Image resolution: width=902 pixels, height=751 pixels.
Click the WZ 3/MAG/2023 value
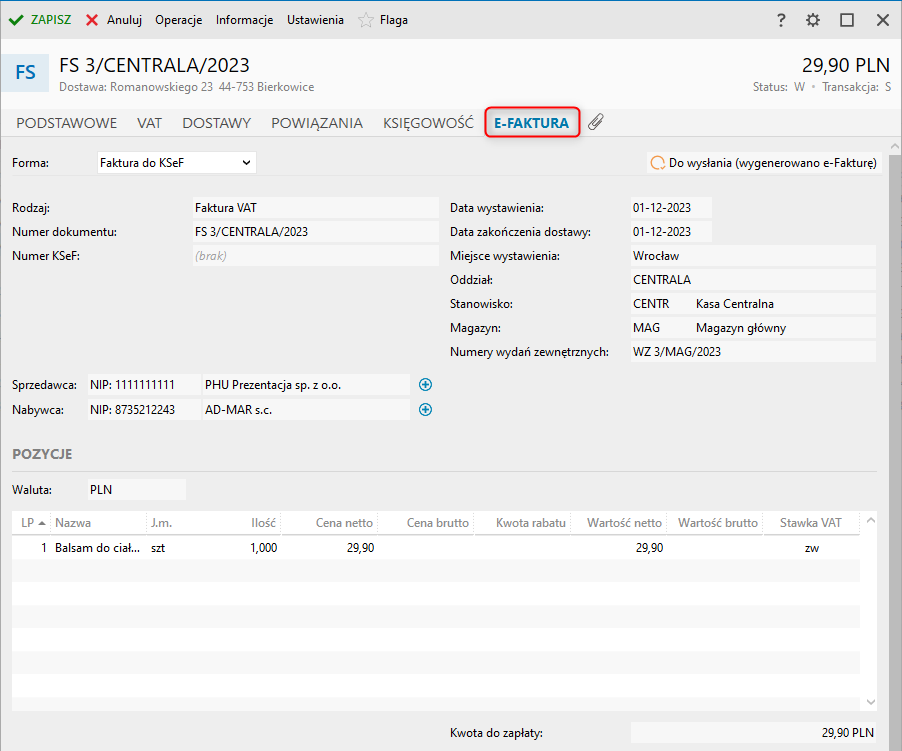pyautogui.click(x=676, y=352)
